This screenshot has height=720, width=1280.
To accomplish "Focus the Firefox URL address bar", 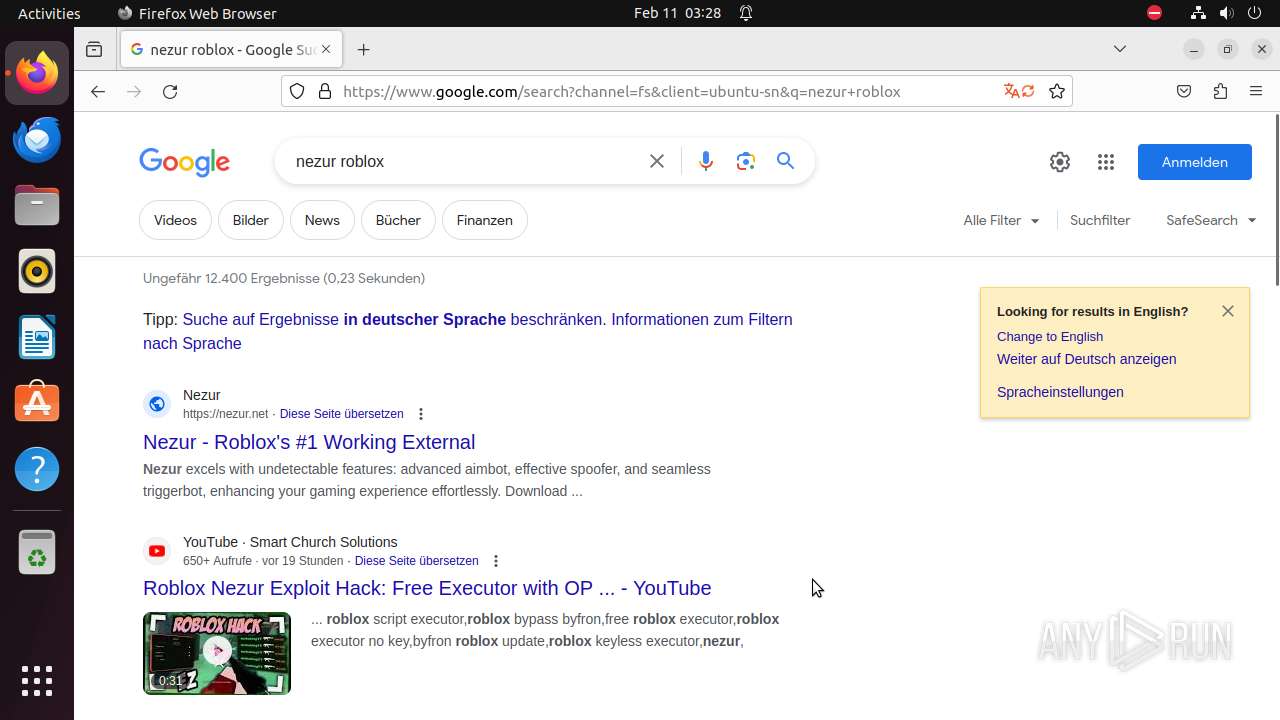I will 668,91.
